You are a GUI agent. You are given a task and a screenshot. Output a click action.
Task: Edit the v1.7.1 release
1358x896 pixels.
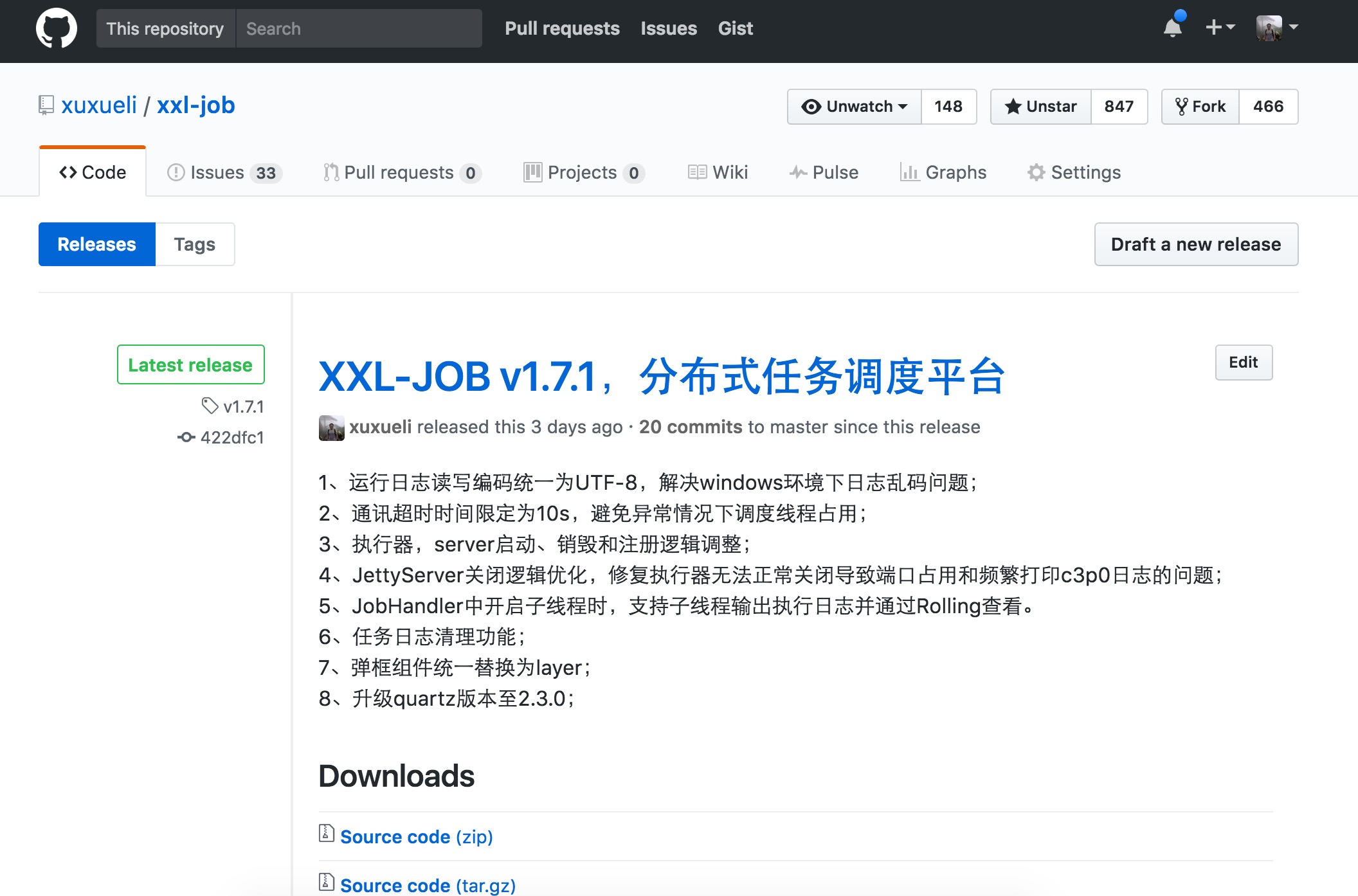click(x=1244, y=363)
